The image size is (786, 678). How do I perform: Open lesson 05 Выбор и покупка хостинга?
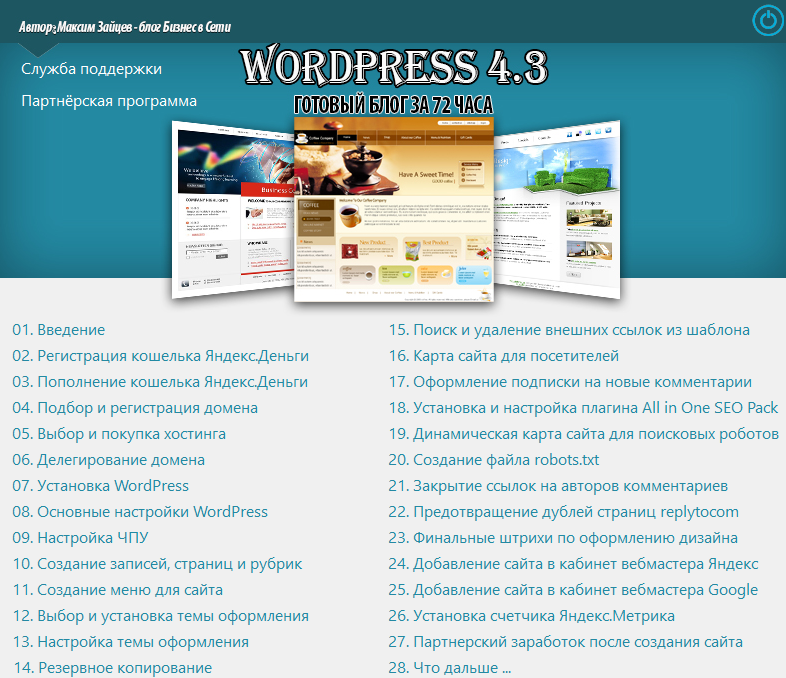119,434
